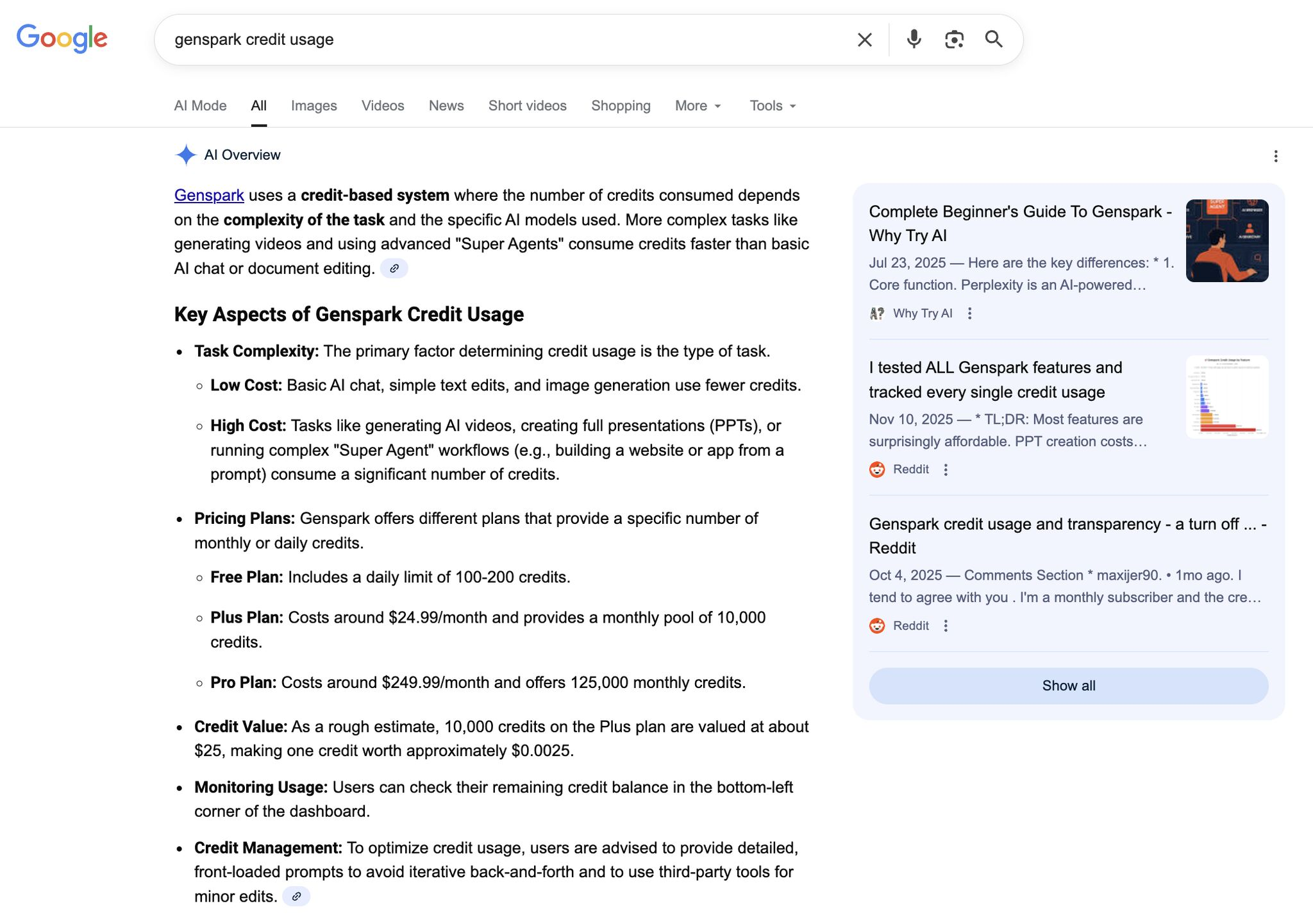Open three-dot menu for Nov 10 Reddit result

[x=946, y=470]
